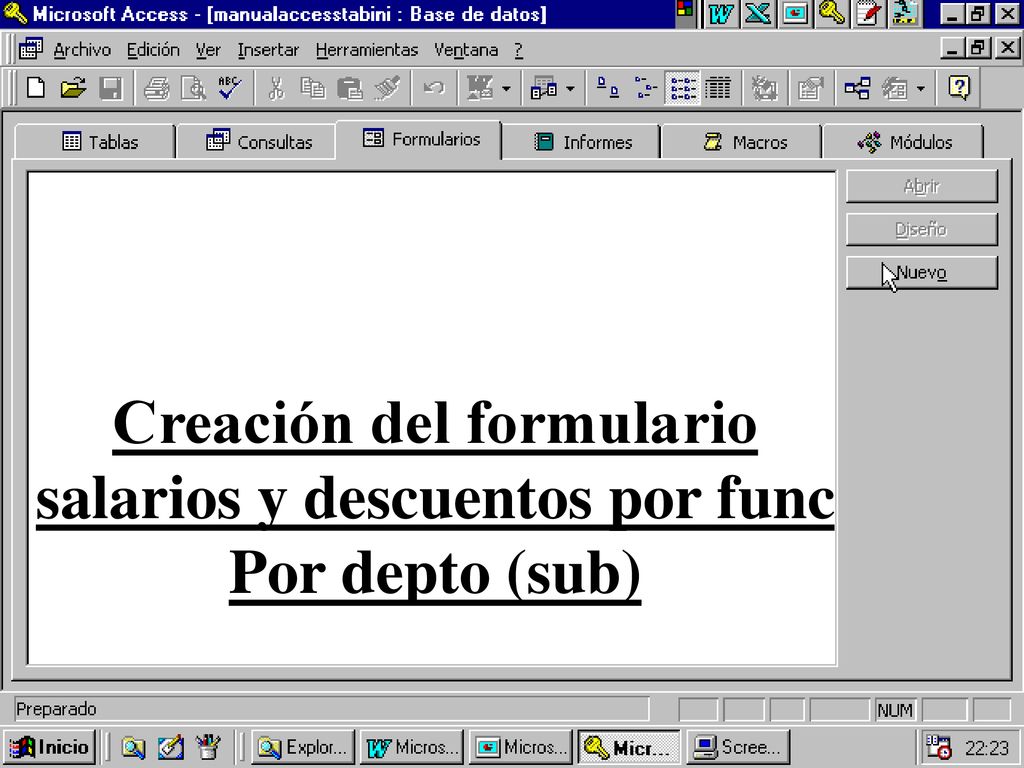Run the ABC spelling check
1024x768 pixels.
coord(230,88)
